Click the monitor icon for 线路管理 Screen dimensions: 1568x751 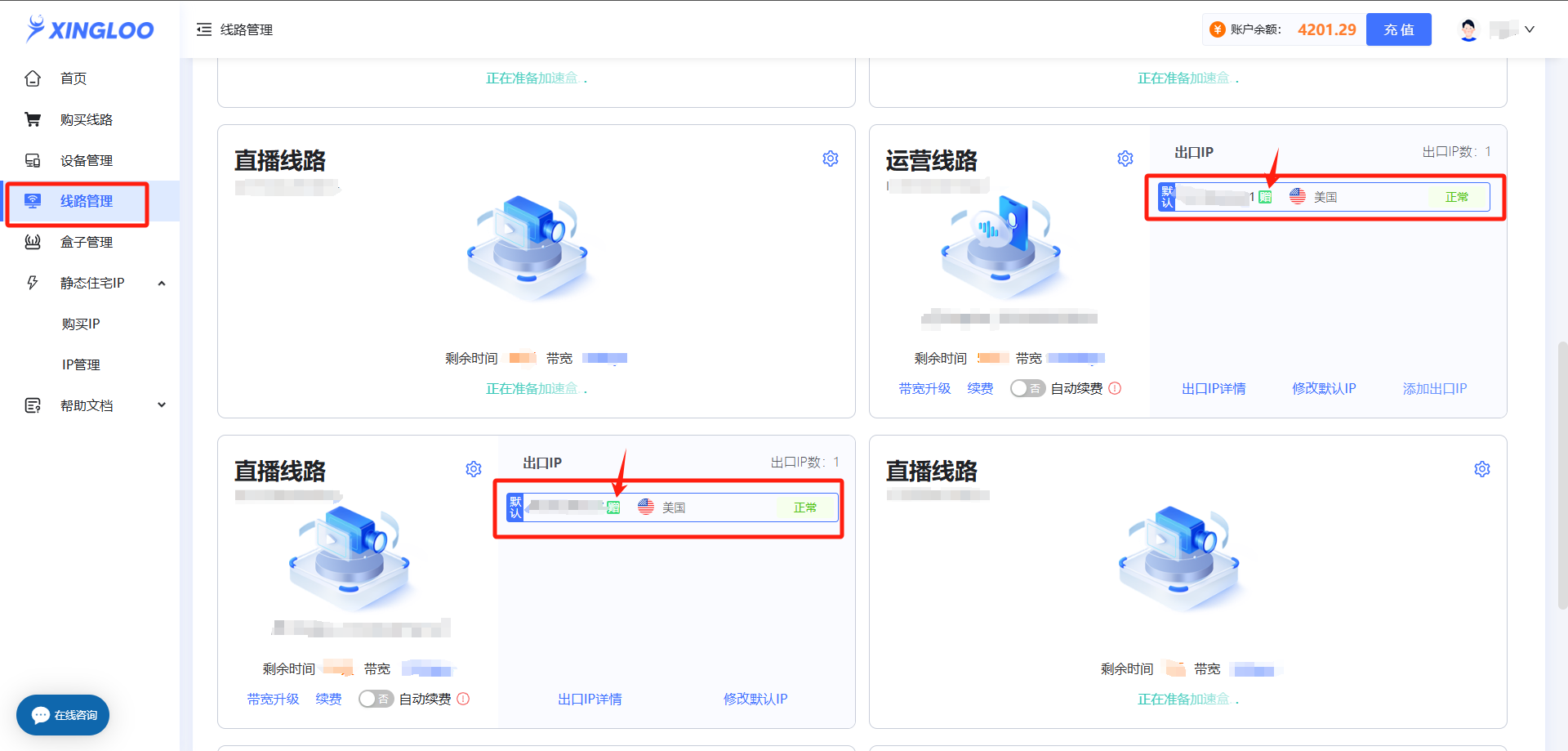(x=33, y=201)
